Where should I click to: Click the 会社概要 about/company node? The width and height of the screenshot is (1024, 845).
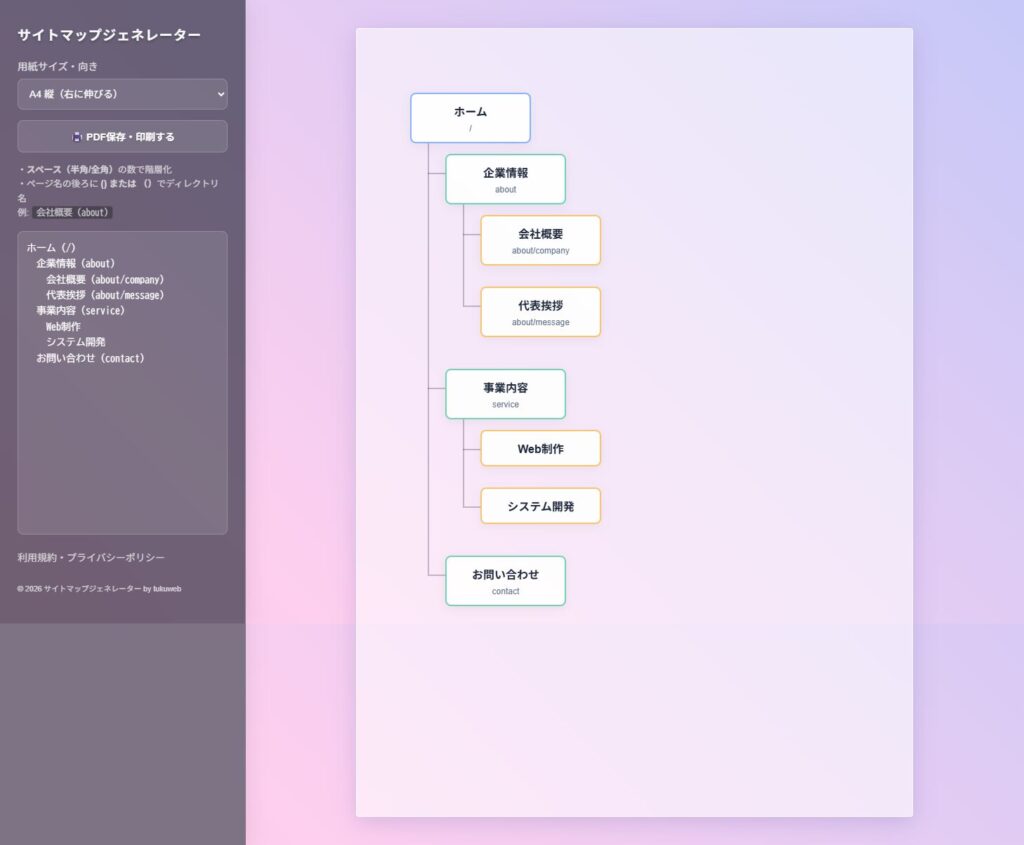[x=540, y=240]
